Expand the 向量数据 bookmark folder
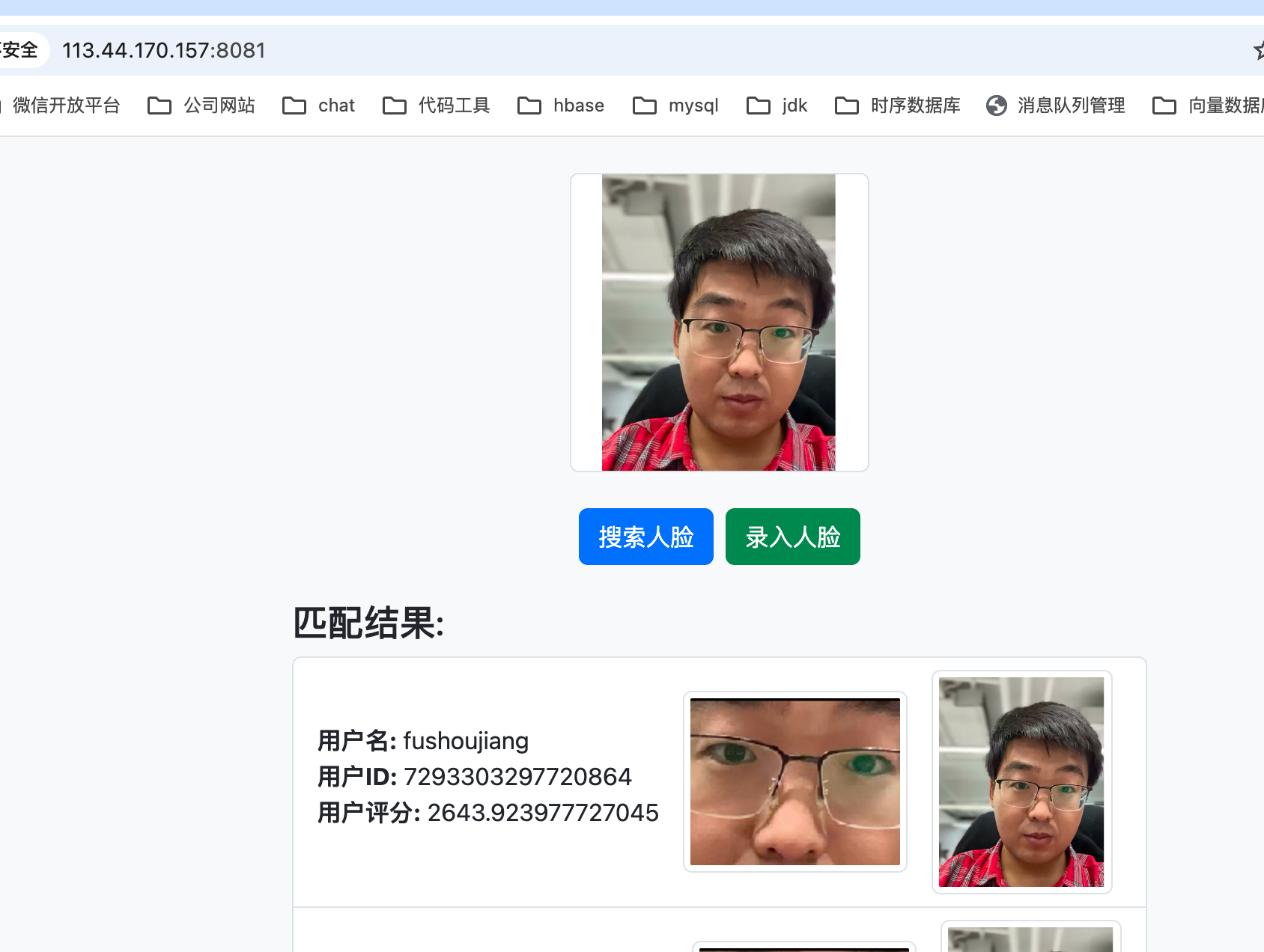Screen dimensions: 1264x952 [x=1207, y=106]
